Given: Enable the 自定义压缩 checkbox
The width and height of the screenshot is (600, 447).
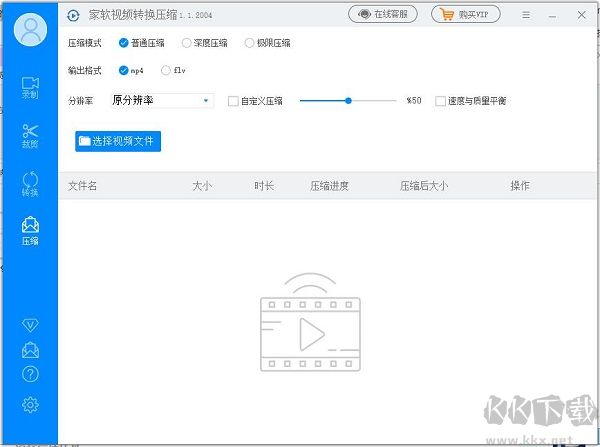Looking at the screenshot, I should tap(233, 101).
